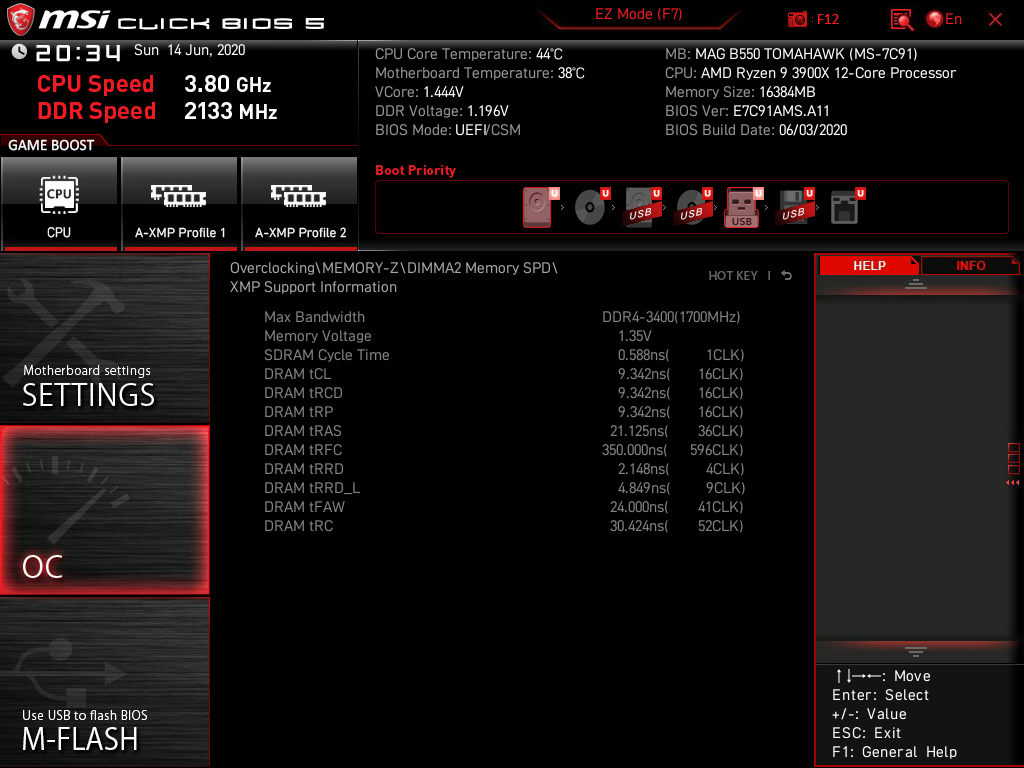
Task: Select the USB CD/DVD boot device icon
Action: click(x=693, y=207)
